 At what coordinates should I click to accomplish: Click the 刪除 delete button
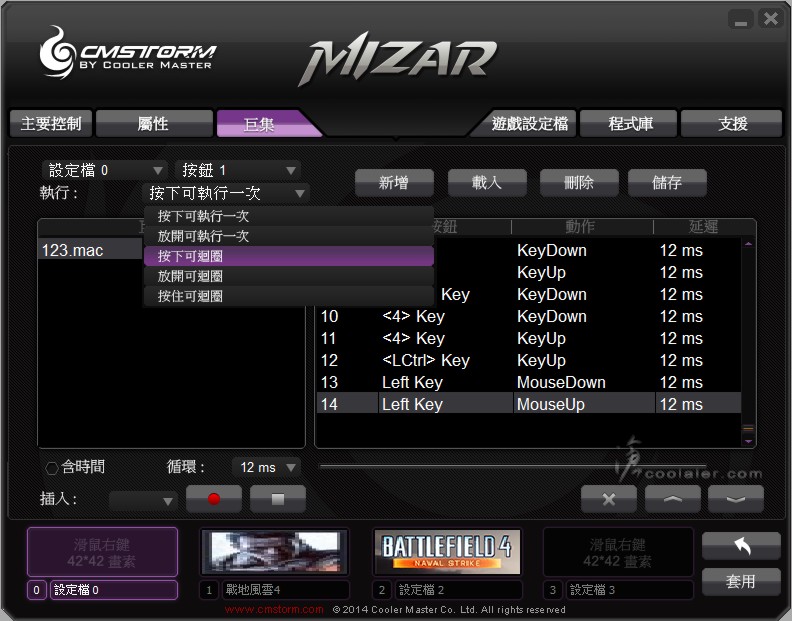579,182
